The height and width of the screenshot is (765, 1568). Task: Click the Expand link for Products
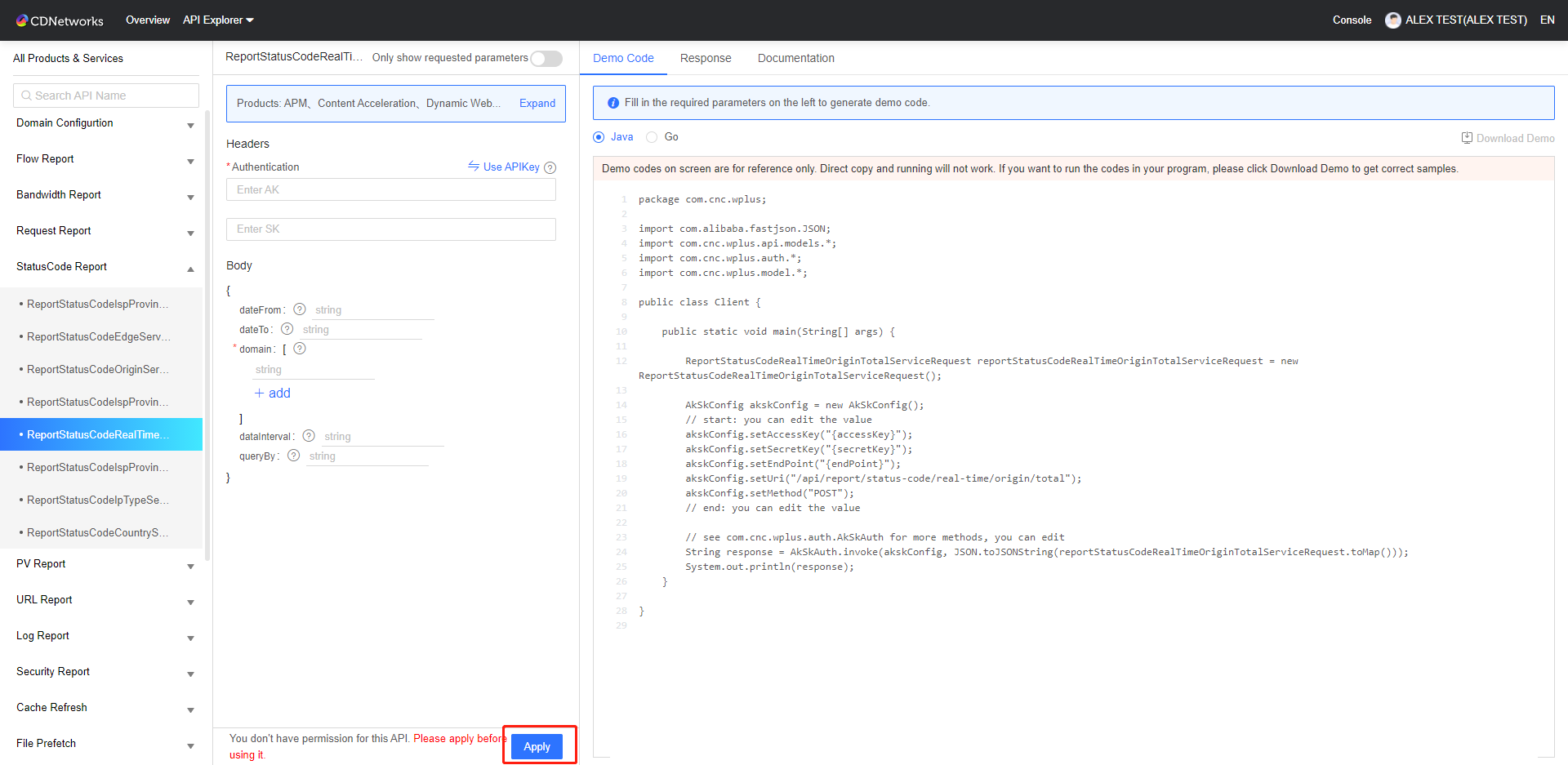pyautogui.click(x=537, y=104)
